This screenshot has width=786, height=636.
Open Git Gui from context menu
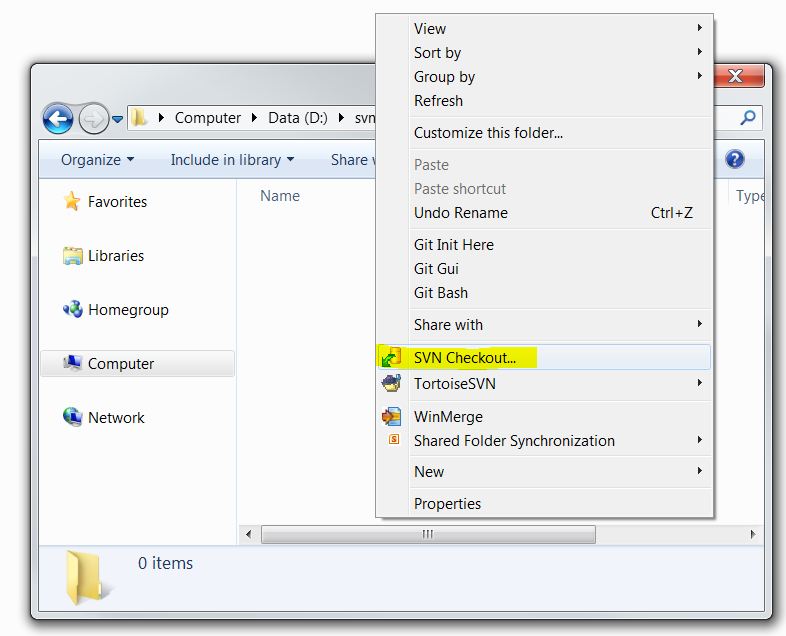pos(543,269)
